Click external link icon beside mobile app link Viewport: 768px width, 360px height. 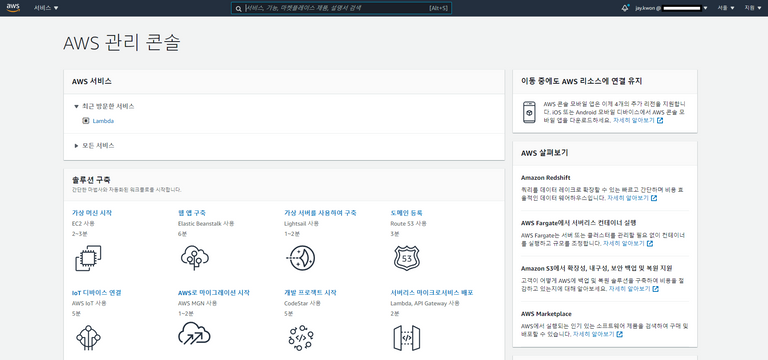(660, 120)
